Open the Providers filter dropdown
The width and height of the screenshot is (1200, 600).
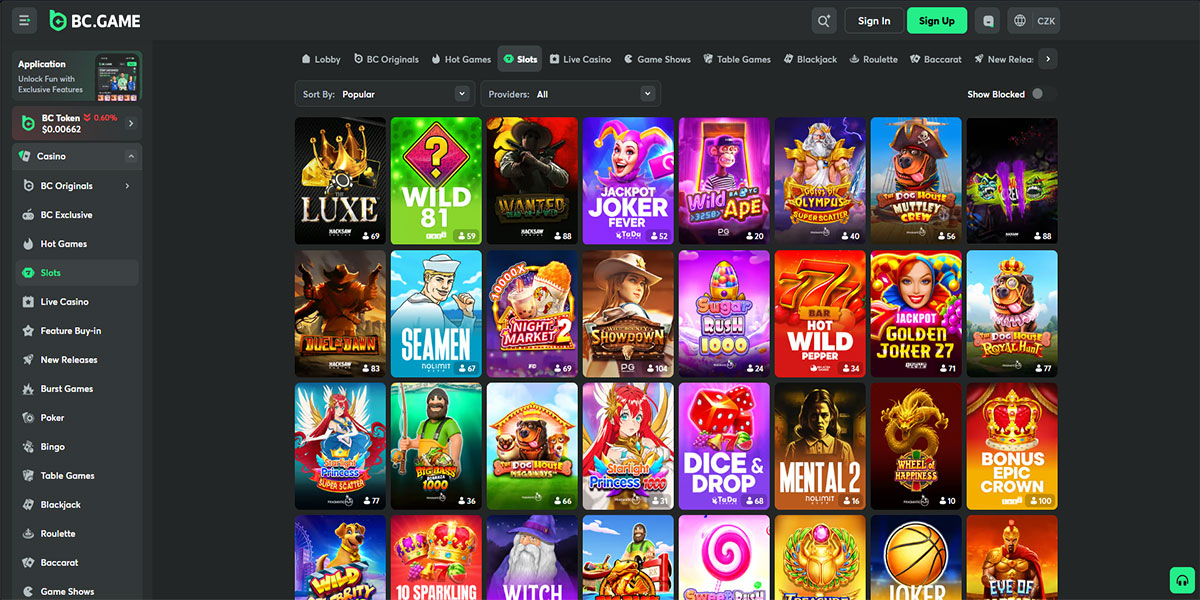pos(570,92)
